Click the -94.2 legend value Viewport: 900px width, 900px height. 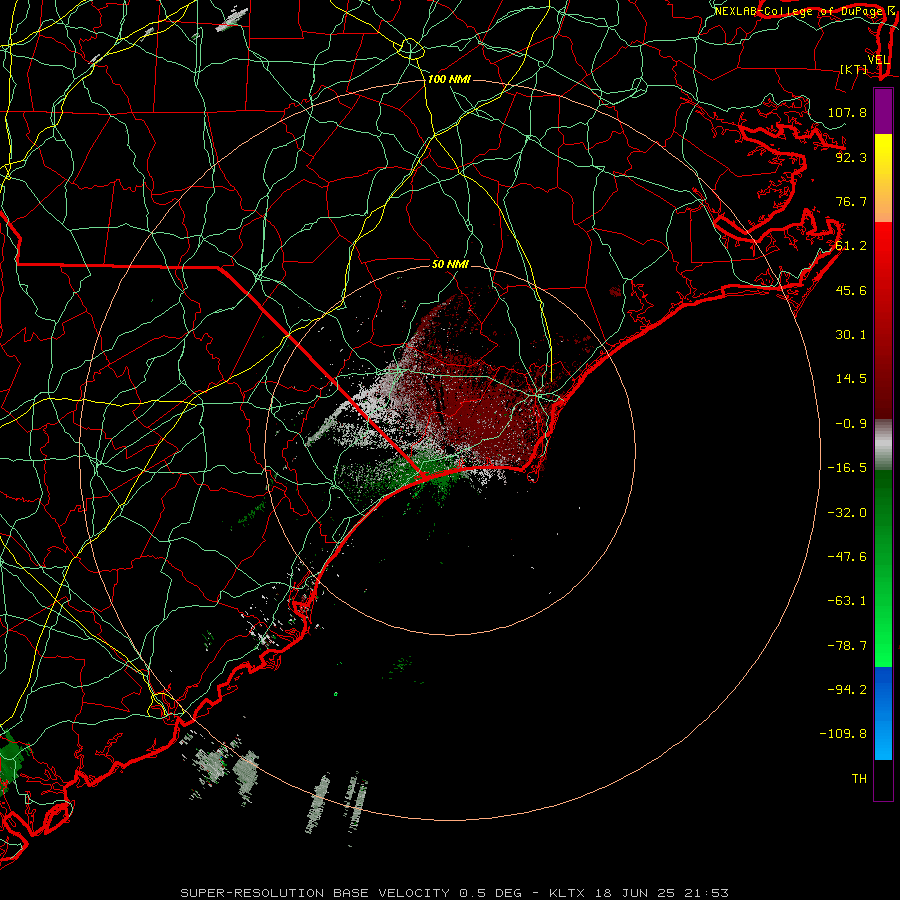coord(847,689)
